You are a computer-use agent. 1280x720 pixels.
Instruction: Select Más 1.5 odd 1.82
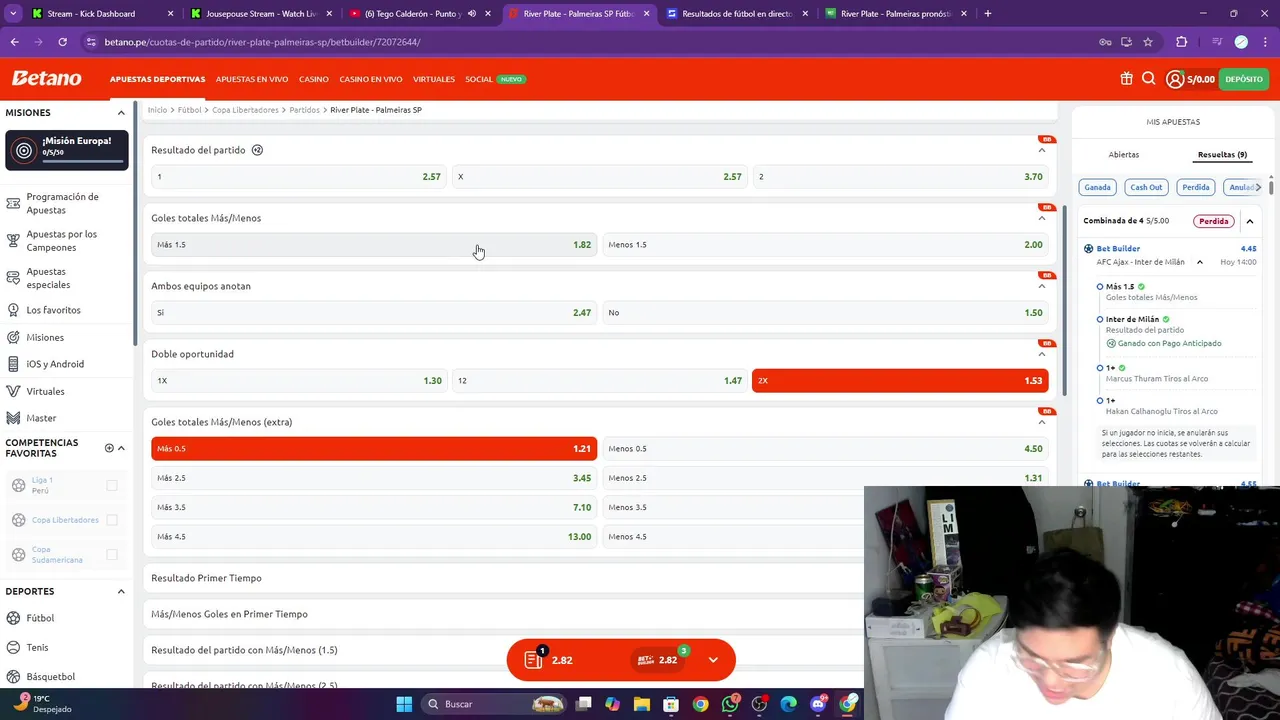(x=374, y=244)
